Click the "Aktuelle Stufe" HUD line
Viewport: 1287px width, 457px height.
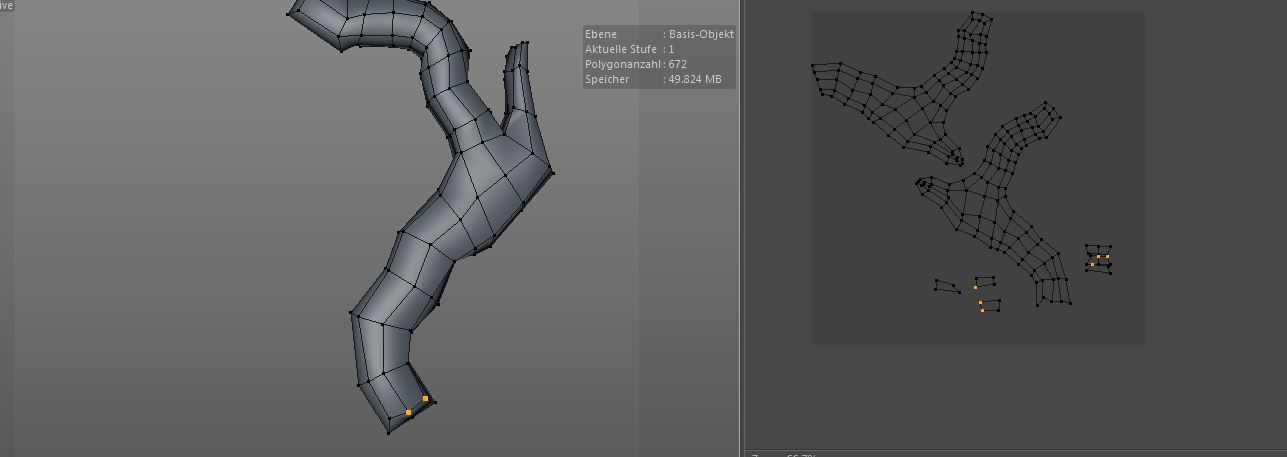coord(630,49)
